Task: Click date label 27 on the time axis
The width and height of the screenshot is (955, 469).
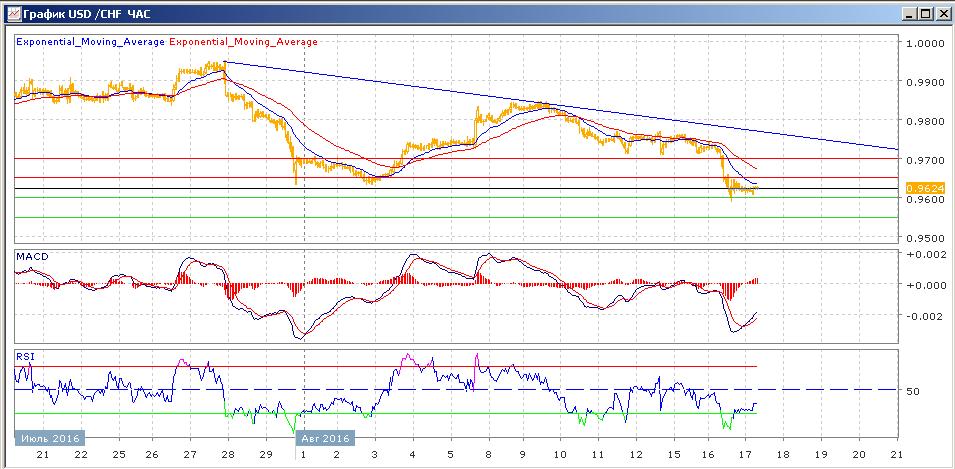Action: tap(190, 454)
